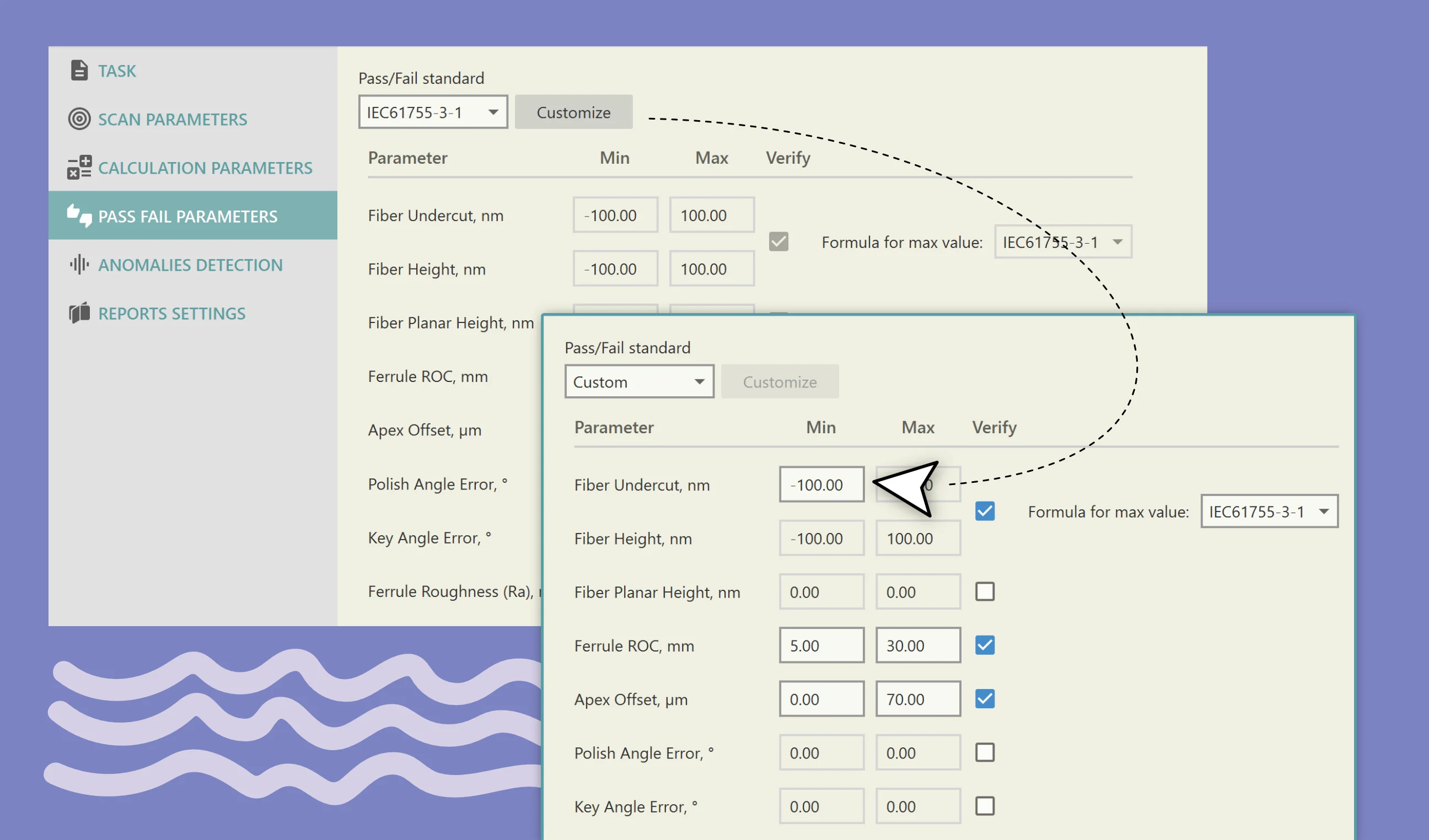Open the Anomalies Detection section
The image size is (1429, 840).
(190, 265)
